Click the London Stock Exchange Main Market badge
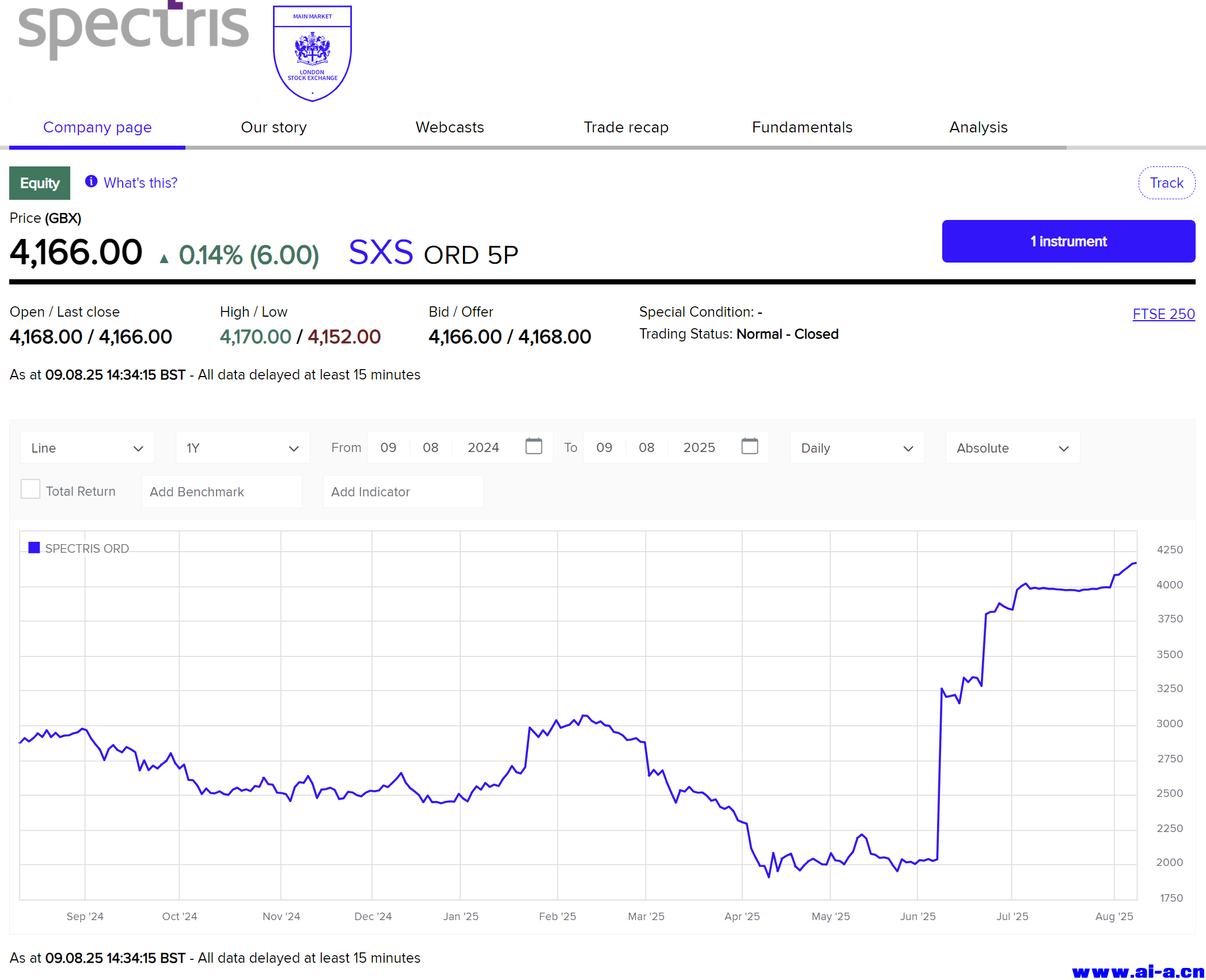 pos(312,54)
